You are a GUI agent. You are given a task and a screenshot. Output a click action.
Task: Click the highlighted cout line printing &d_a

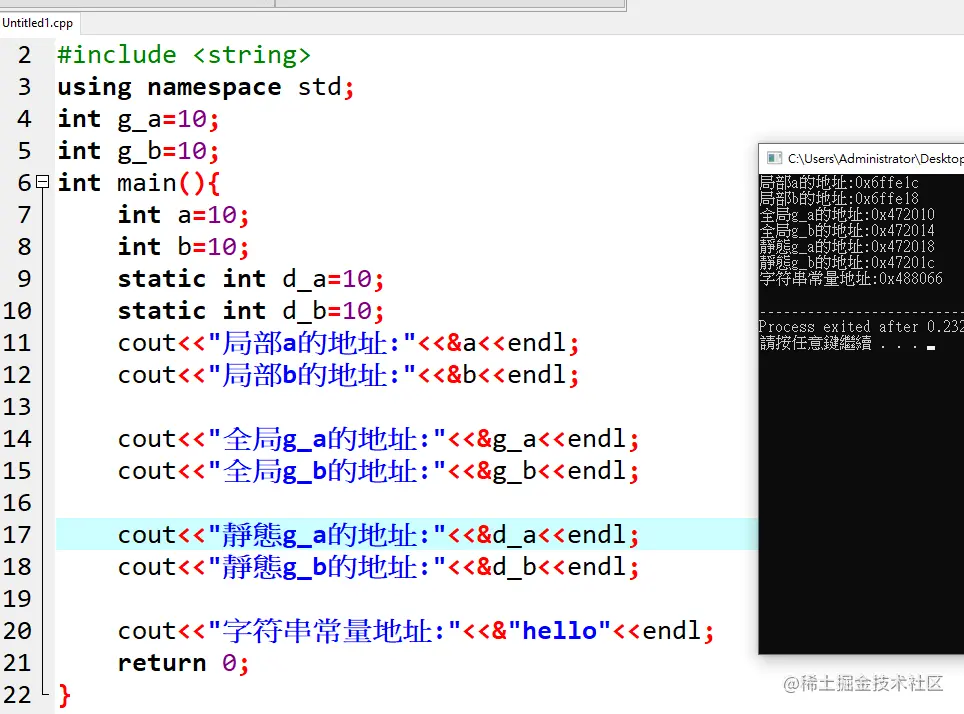(x=378, y=535)
